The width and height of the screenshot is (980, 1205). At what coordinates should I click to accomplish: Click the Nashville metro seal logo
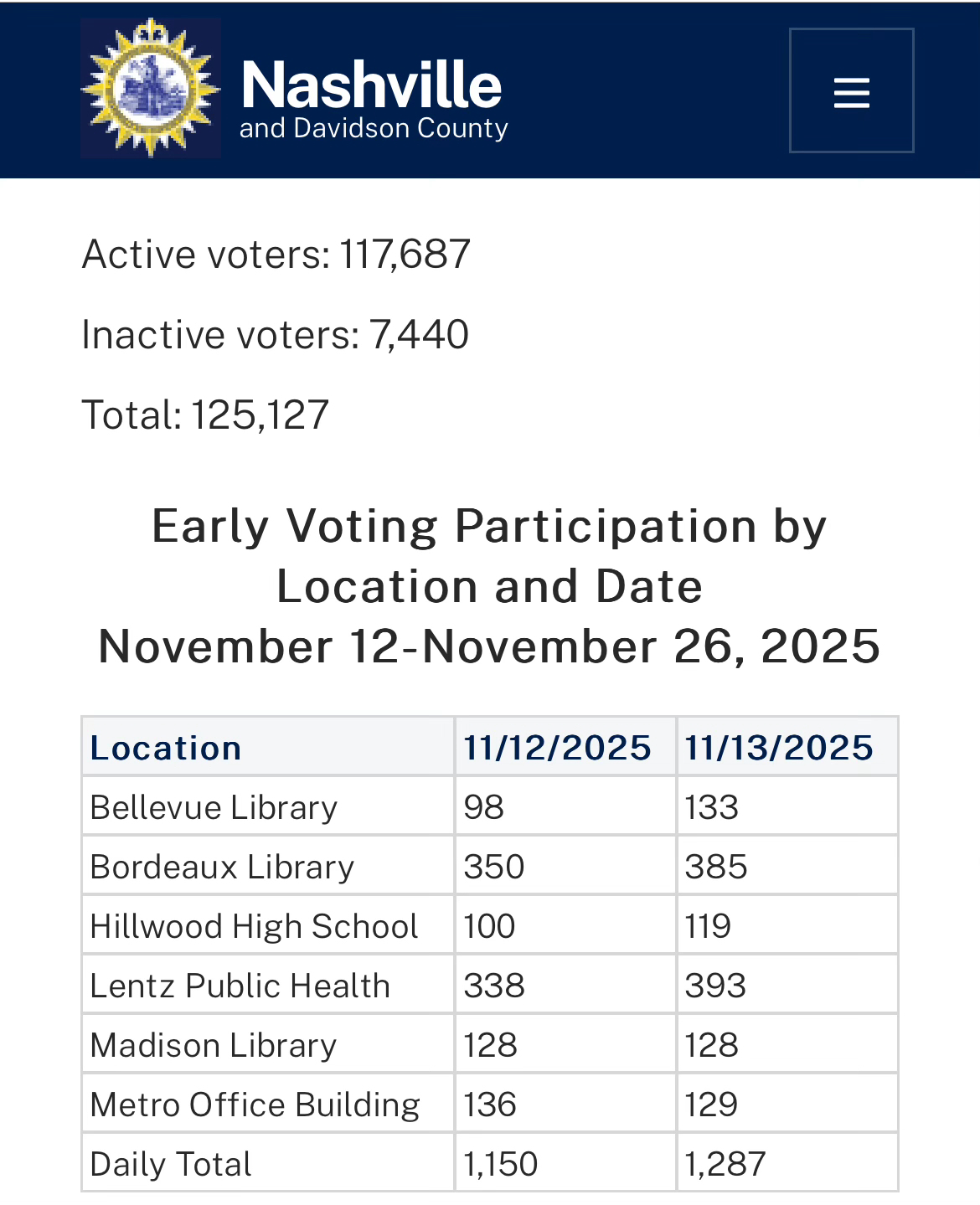click(x=151, y=88)
